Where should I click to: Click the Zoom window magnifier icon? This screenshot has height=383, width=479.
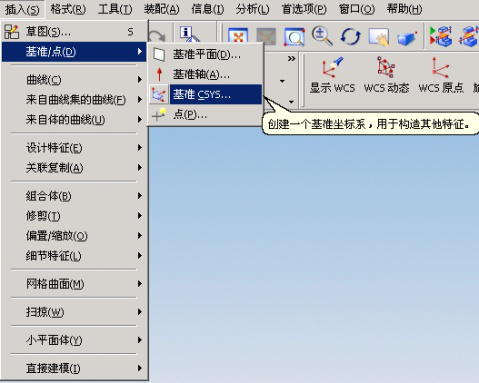[294, 37]
